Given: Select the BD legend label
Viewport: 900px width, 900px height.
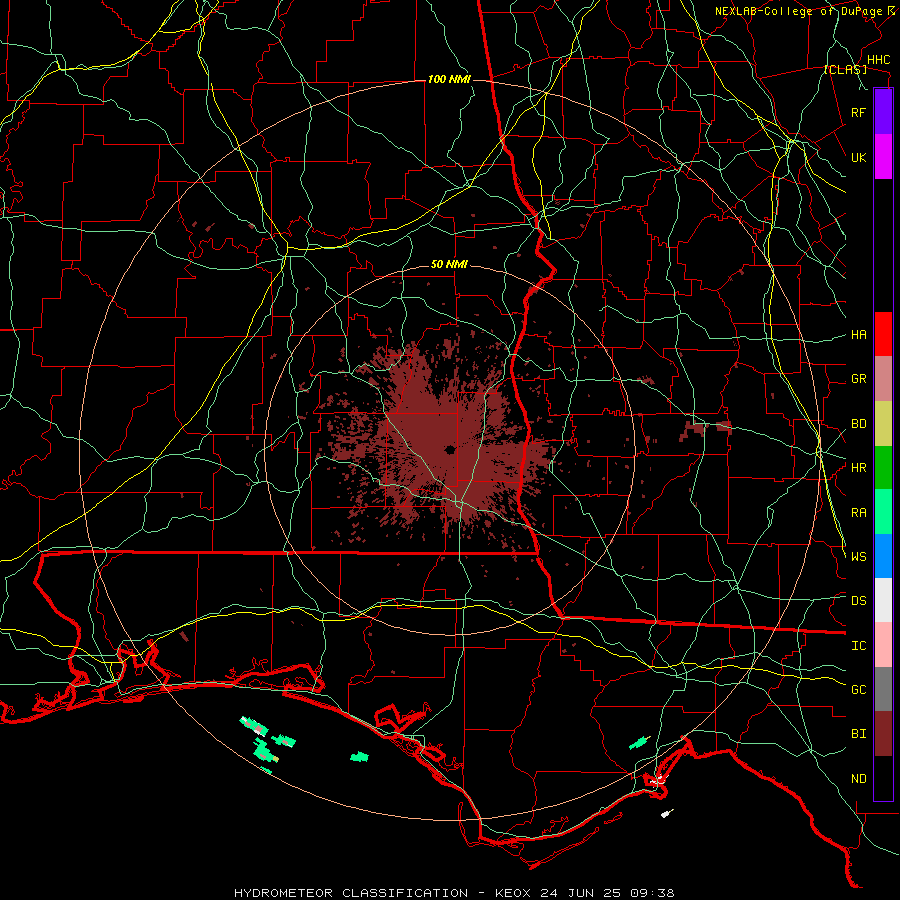Looking at the screenshot, I should (858, 424).
